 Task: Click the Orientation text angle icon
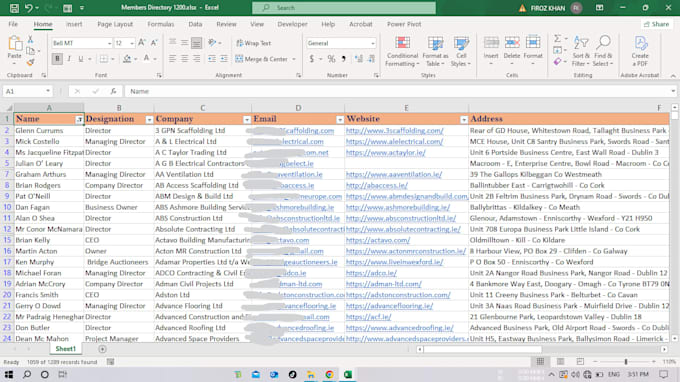(x=212, y=42)
